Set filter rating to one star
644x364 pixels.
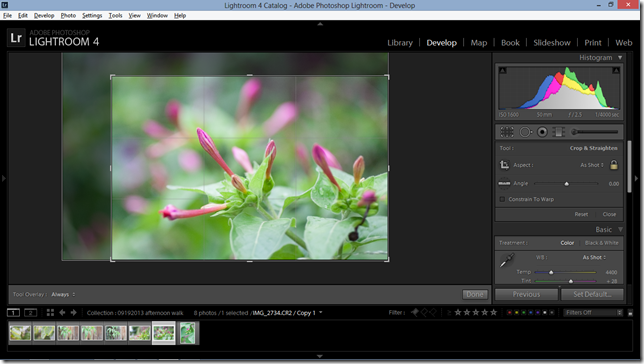click(x=458, y=313)
